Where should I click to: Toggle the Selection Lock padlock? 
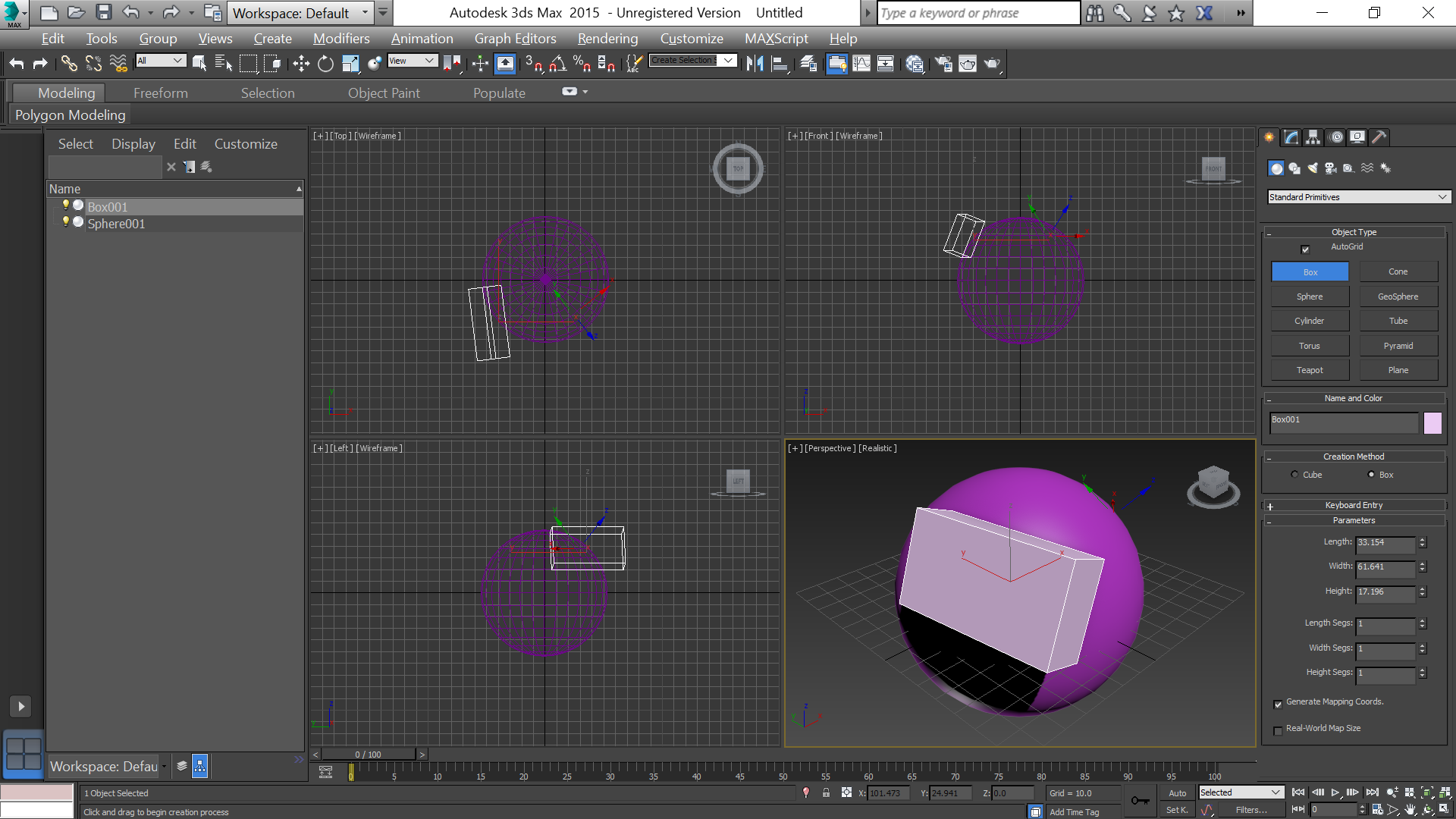826,793
